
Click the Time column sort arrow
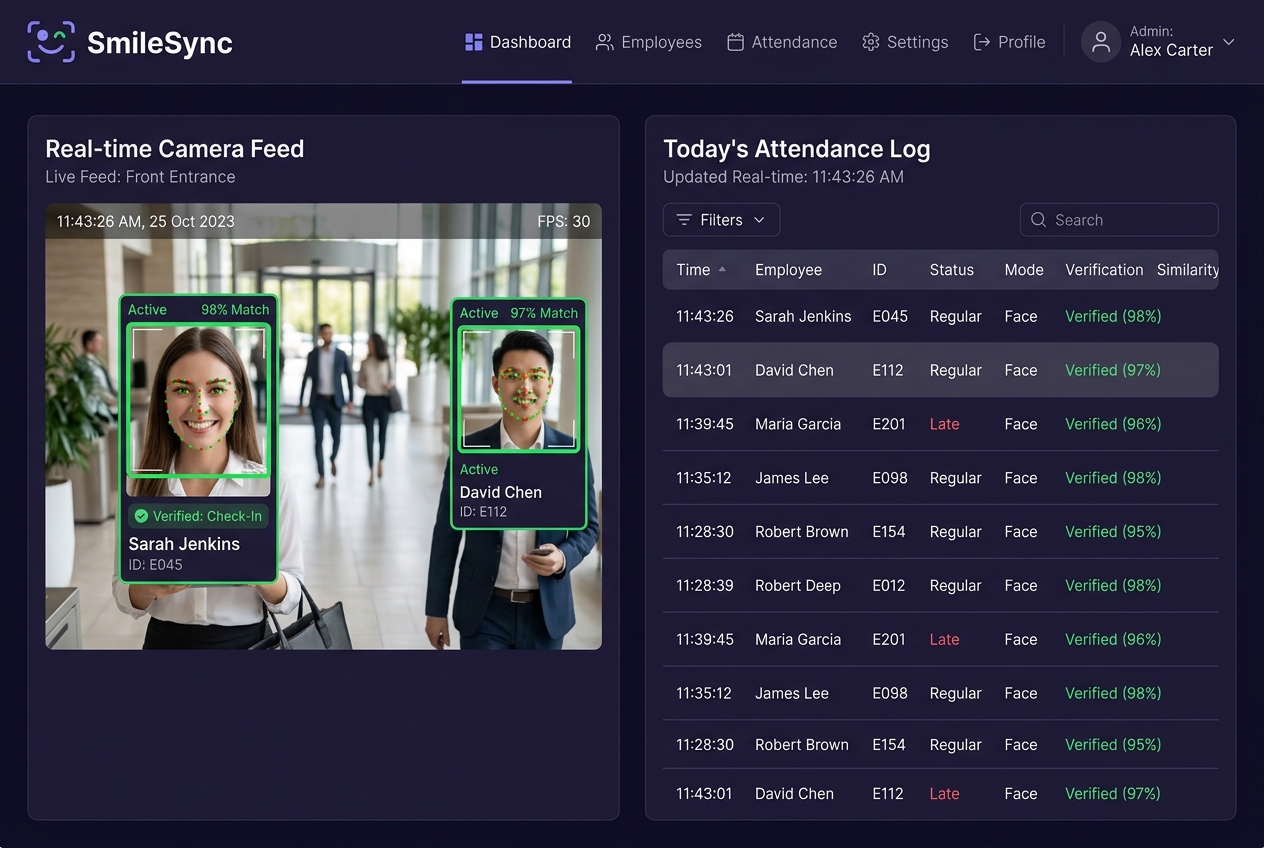pyautogui.click(x=722, y=270)
